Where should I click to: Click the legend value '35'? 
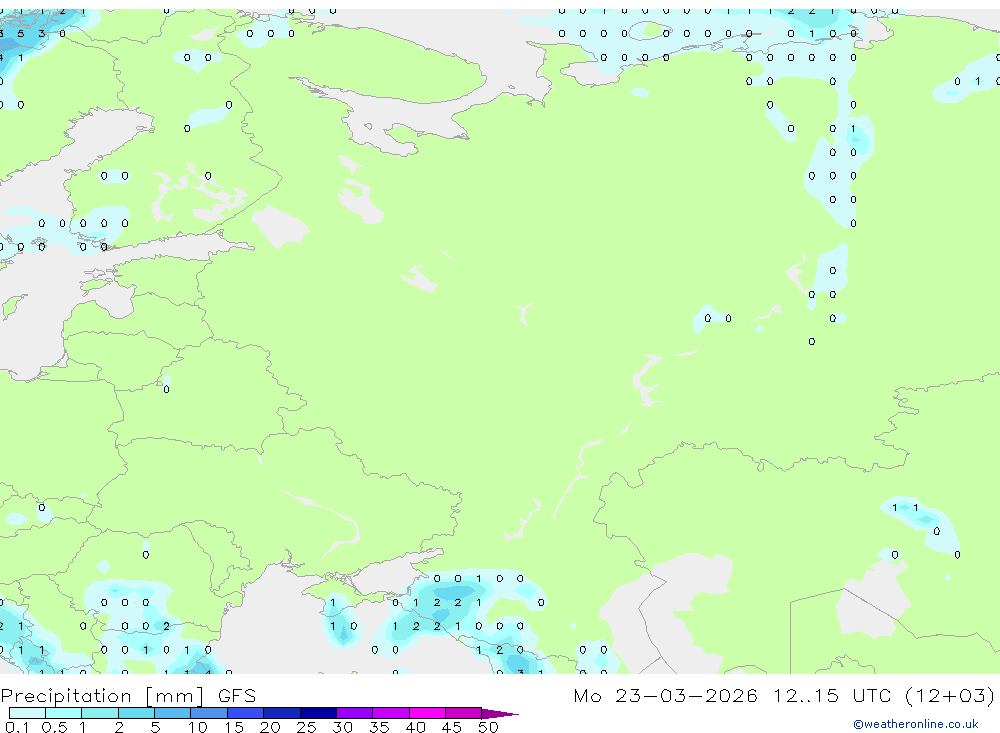click(x=379, y=727)
